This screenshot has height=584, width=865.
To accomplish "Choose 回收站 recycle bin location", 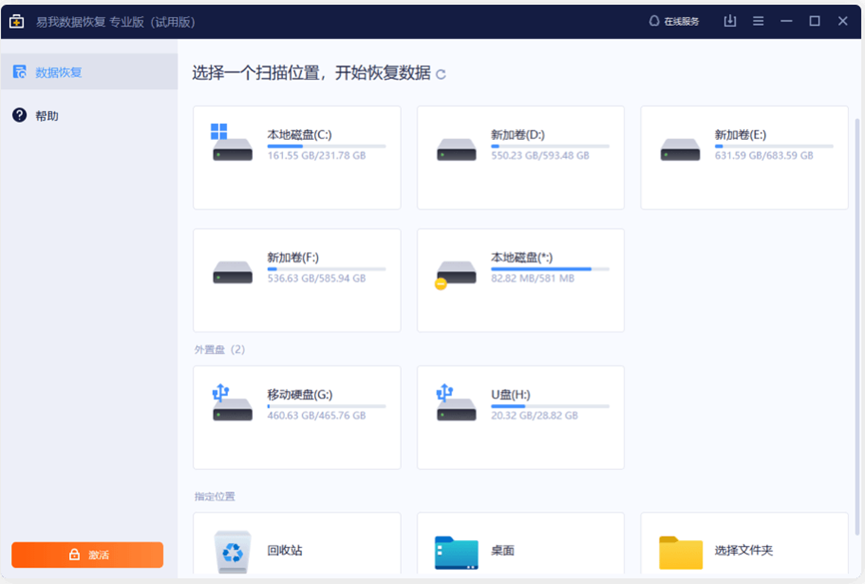I will tap(296, 549).
